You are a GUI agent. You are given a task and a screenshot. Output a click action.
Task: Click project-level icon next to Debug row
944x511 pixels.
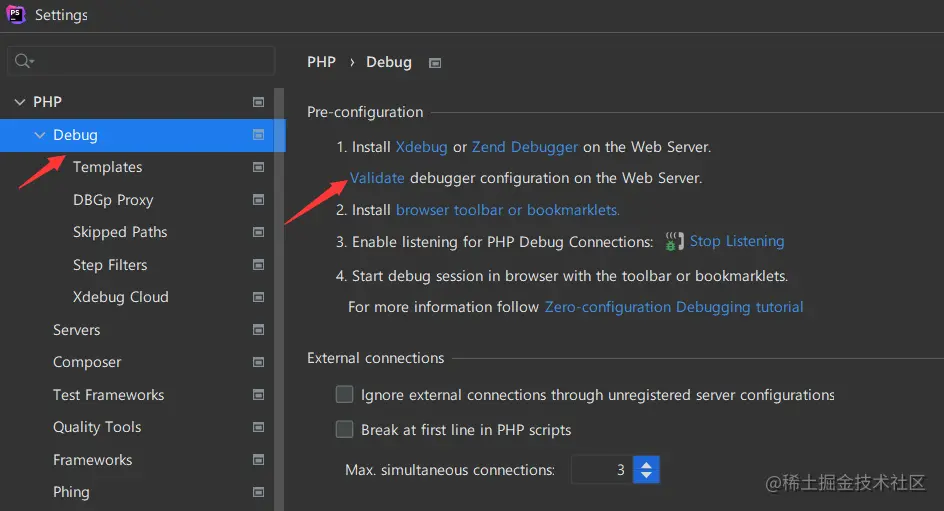[258, 135]
